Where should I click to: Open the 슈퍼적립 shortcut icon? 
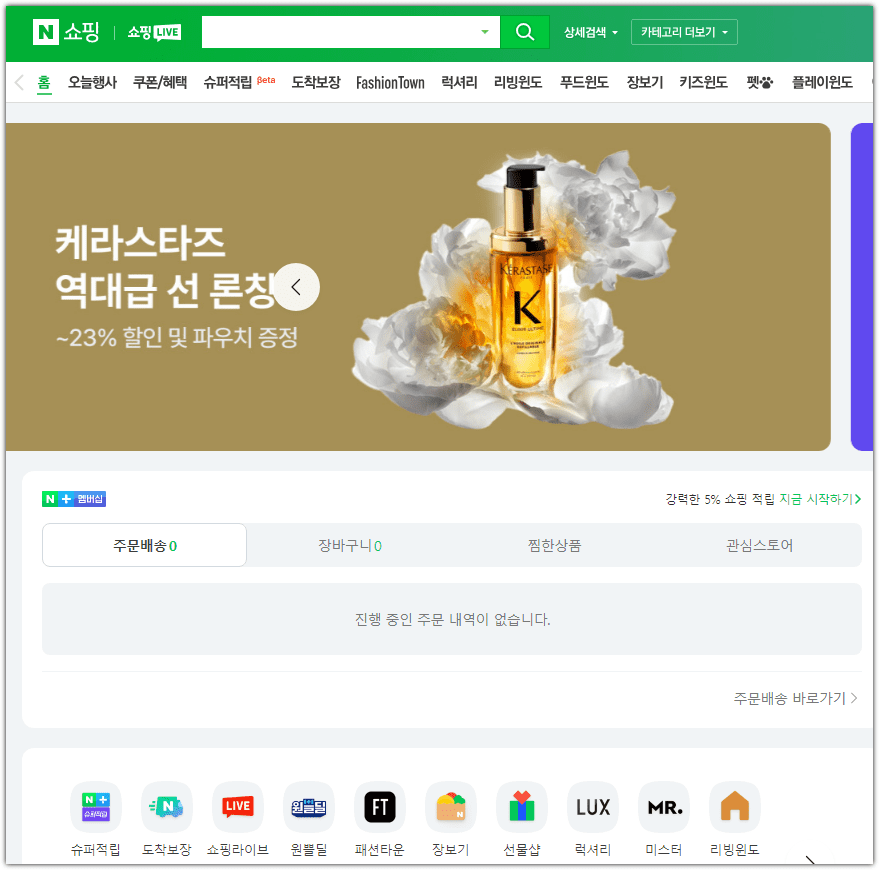pos(95,806)
